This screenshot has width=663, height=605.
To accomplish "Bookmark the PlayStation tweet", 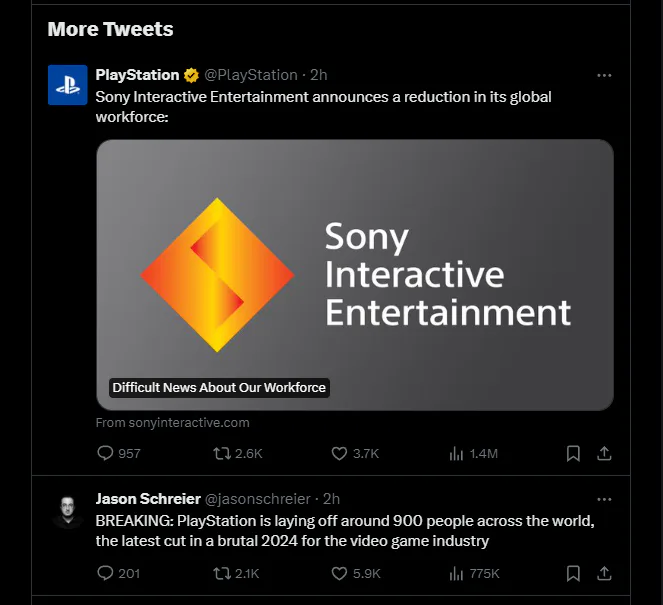I will coord(573,453).
